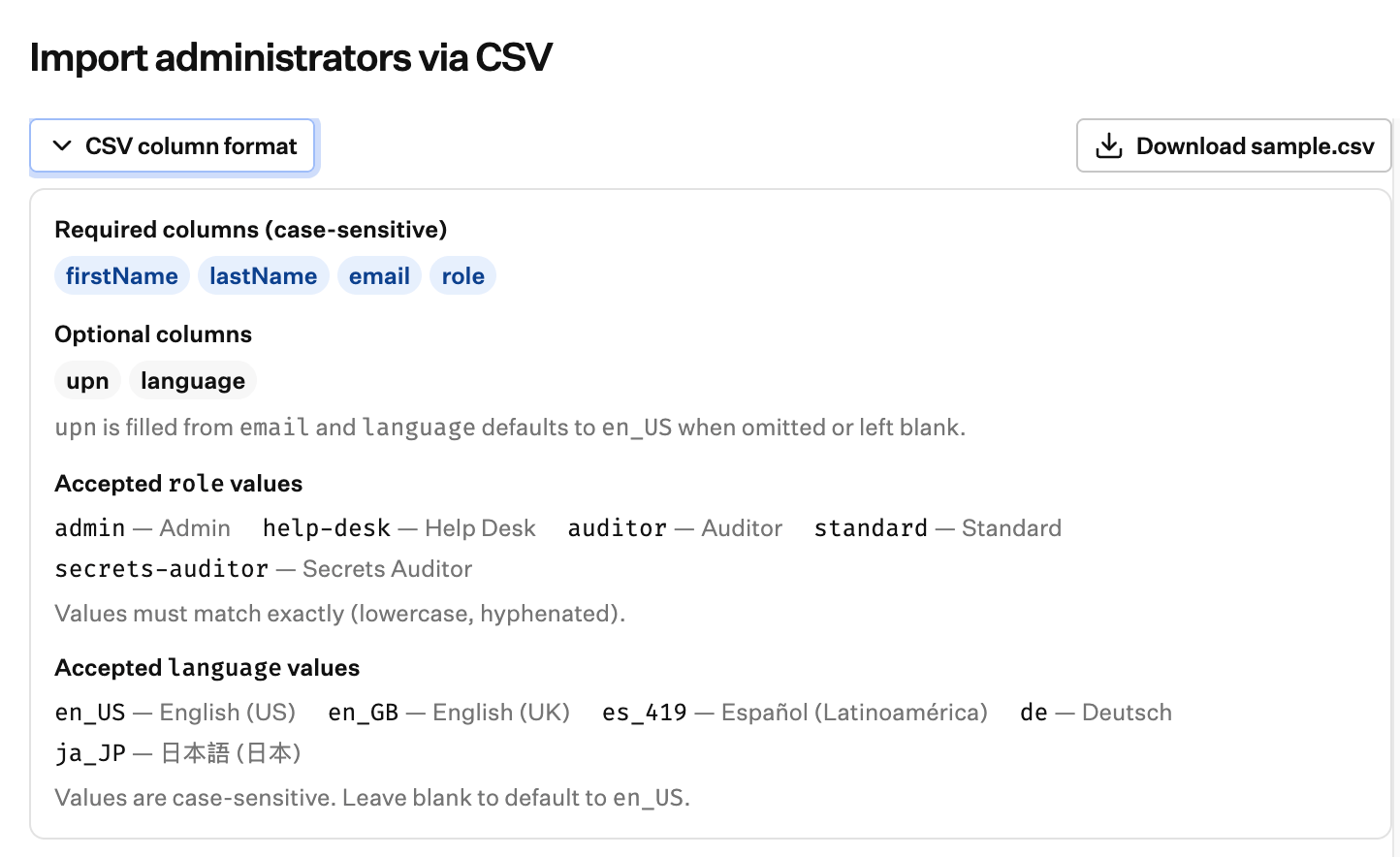Screen dimensions: 1400x857
Task: Click the chevron in CSV column format
Action: click(x=62, y=146)
